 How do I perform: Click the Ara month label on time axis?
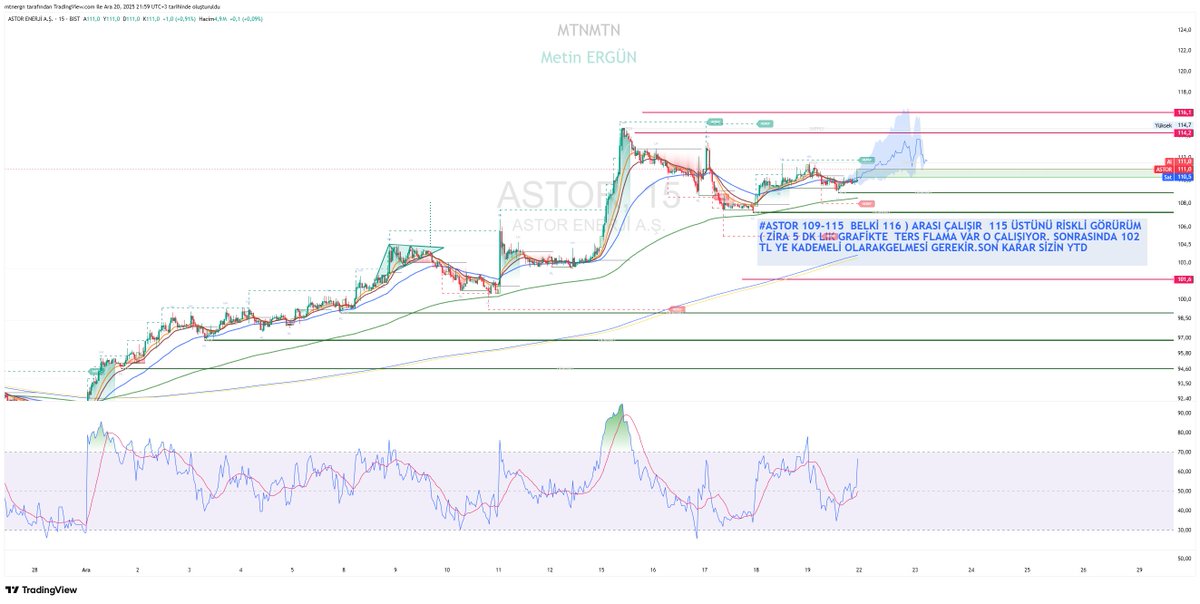coord(85,568)
